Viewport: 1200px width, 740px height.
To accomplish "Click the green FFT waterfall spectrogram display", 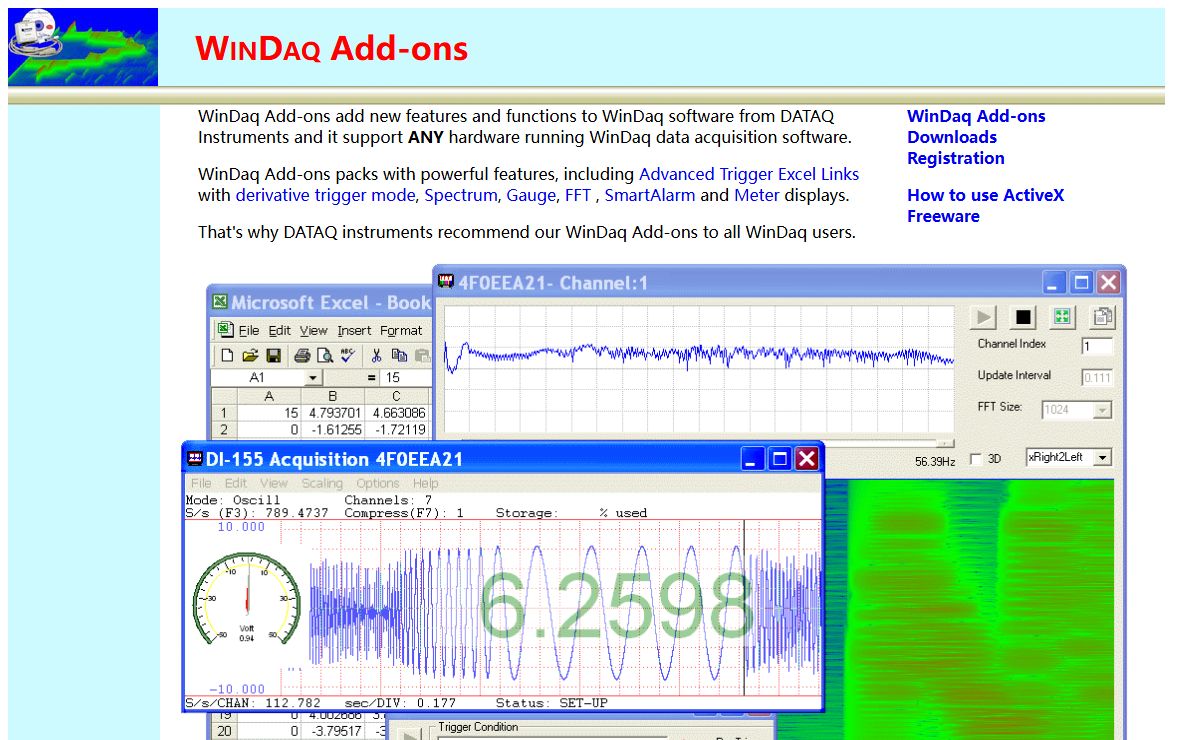I will 968,610.
